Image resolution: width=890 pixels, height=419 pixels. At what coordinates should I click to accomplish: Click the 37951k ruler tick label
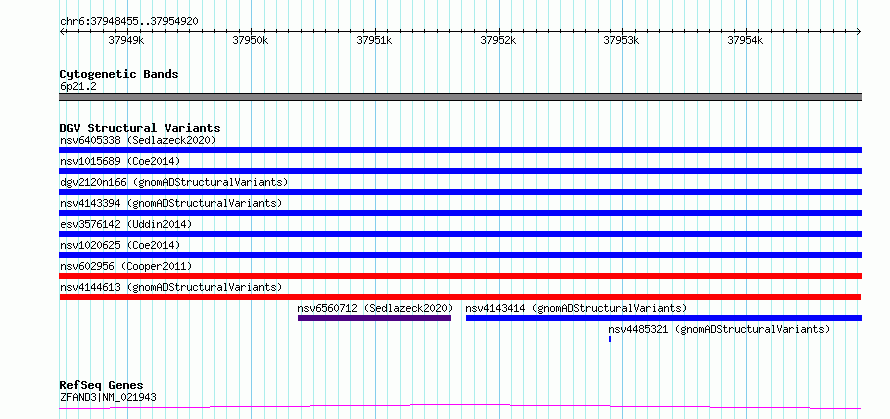pyautogui.click(x=374, y=40)
